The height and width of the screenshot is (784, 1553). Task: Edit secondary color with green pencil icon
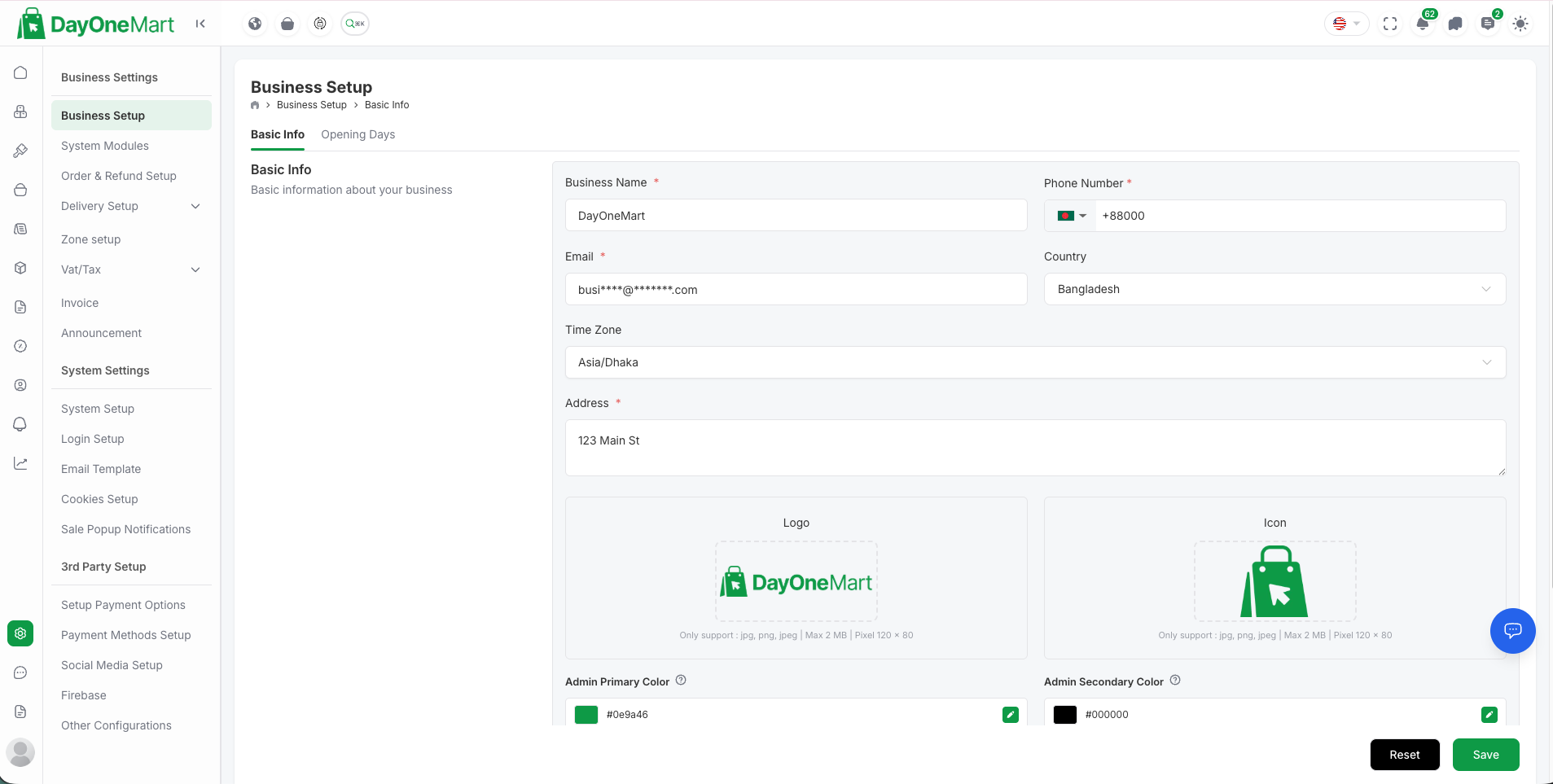pyautogui.click(x=1489, y=715)
